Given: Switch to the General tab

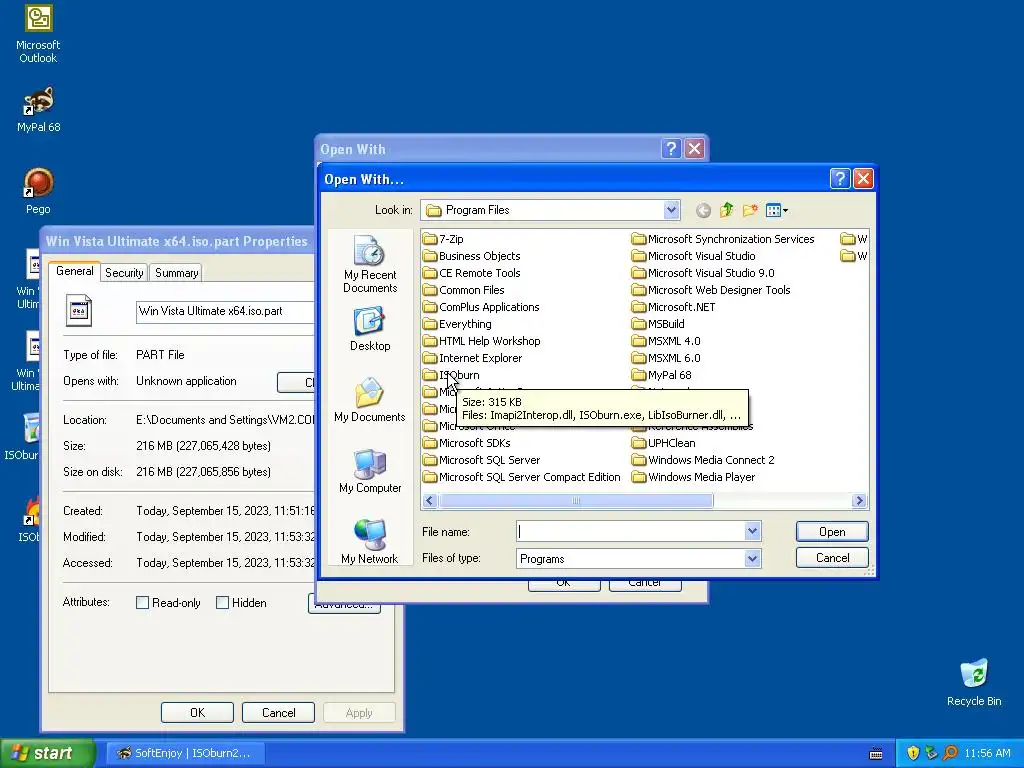Looking at the screenshot, I should (74, 271).
